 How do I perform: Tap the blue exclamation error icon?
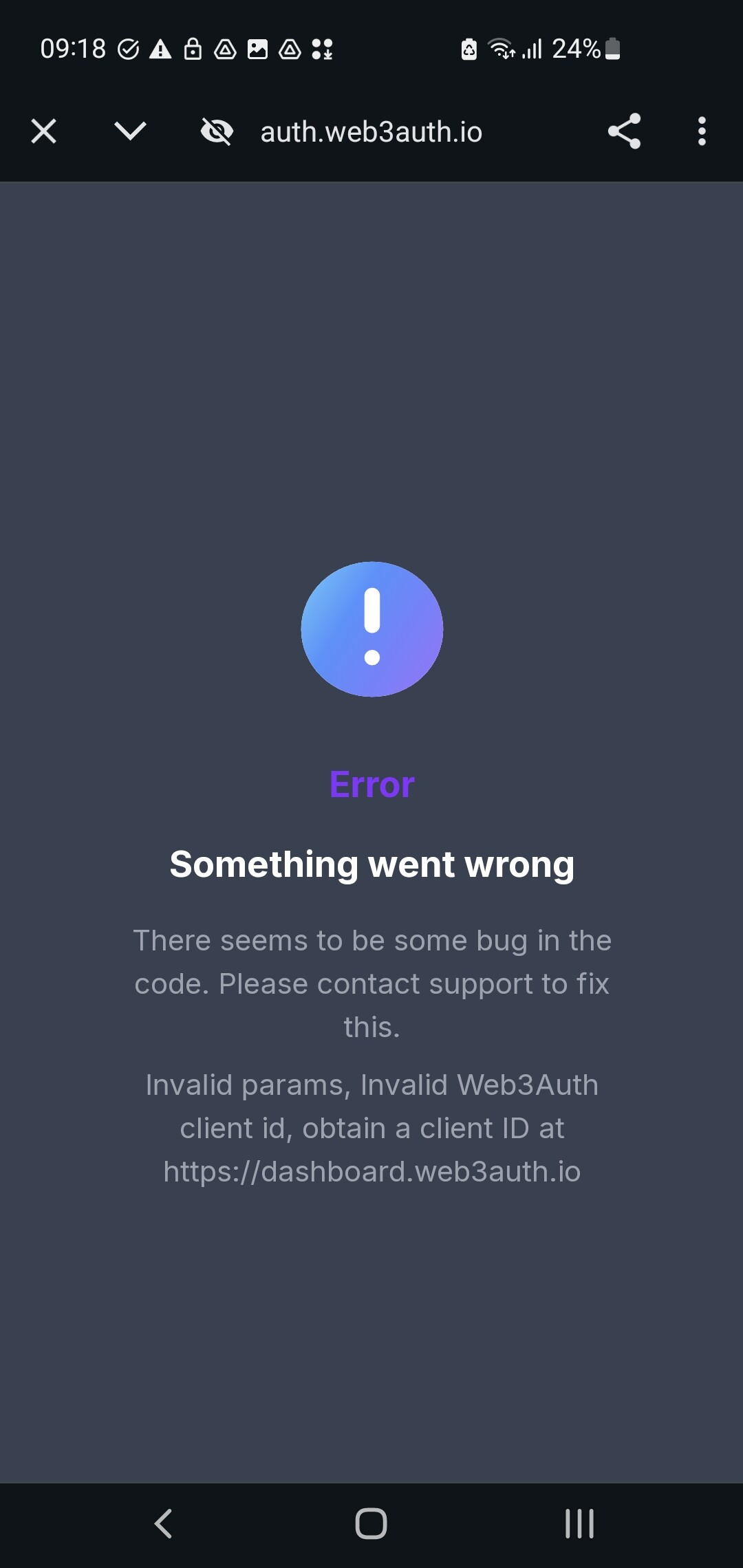372,629
